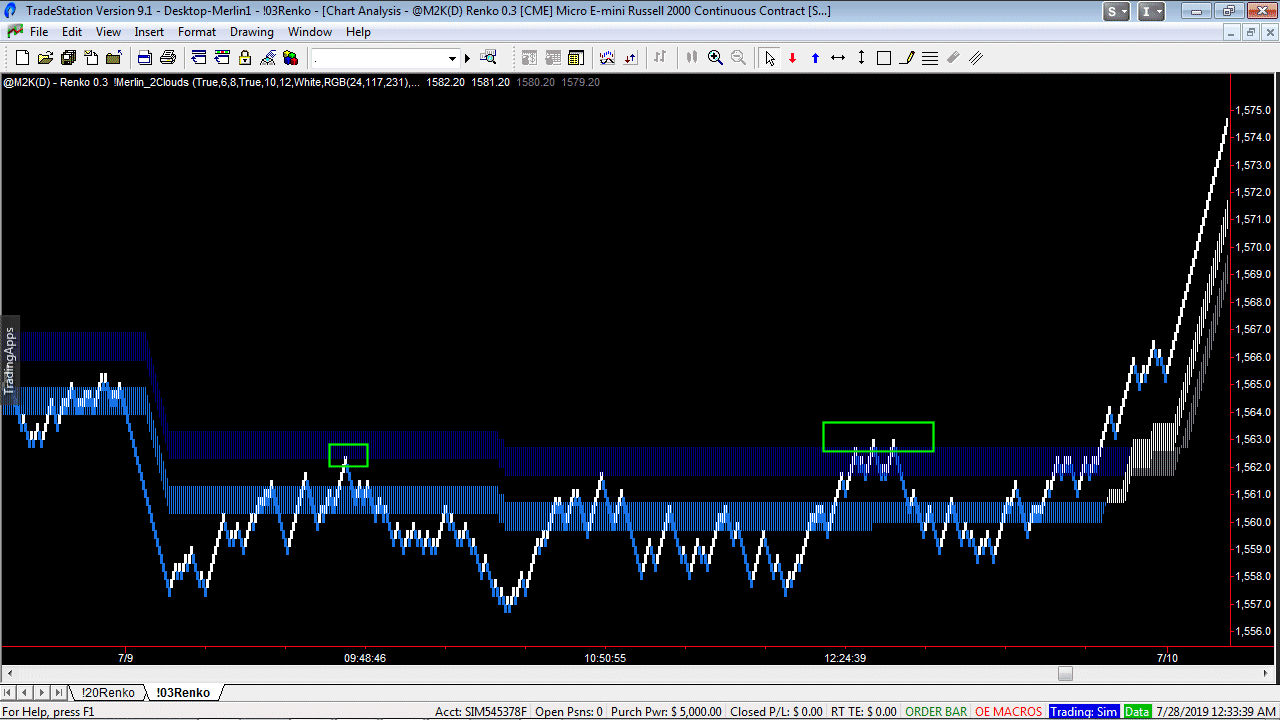Switch to the !20Renko tab

pyautogui.click(x=108, y=692)
